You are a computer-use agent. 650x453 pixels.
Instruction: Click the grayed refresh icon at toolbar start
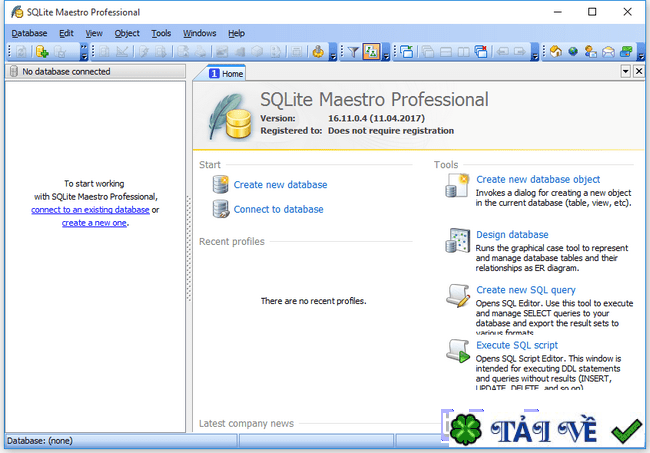pyautogui.click(x=22, y=52)
